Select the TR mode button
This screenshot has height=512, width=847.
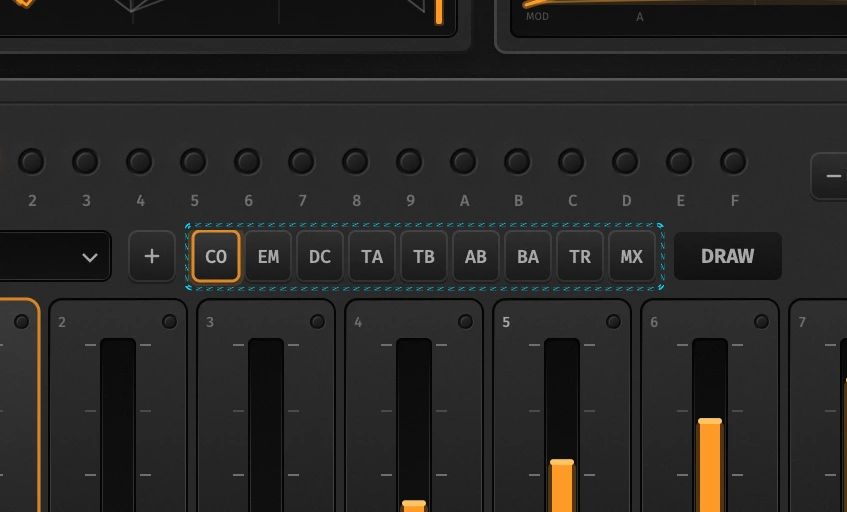coord(580,257)
